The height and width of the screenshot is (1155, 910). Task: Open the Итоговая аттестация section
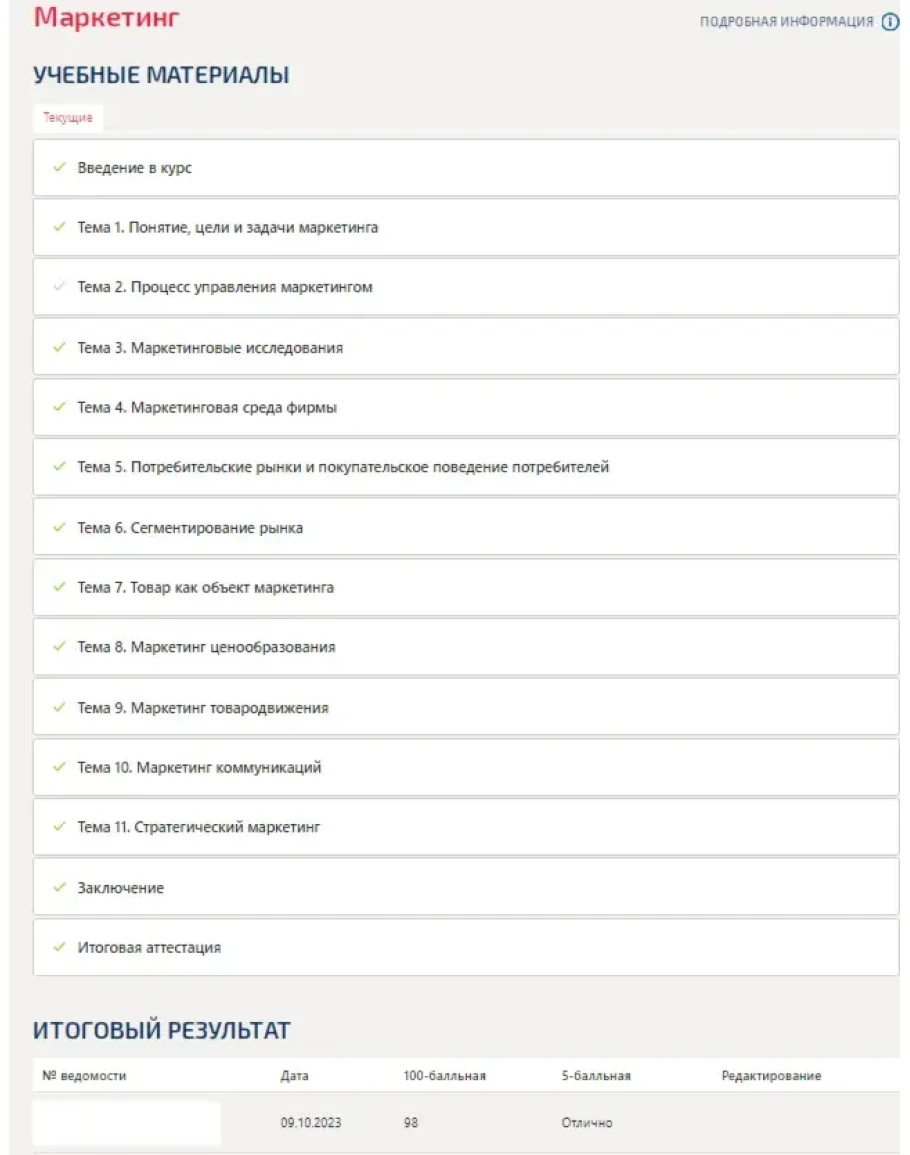(149, 947)
